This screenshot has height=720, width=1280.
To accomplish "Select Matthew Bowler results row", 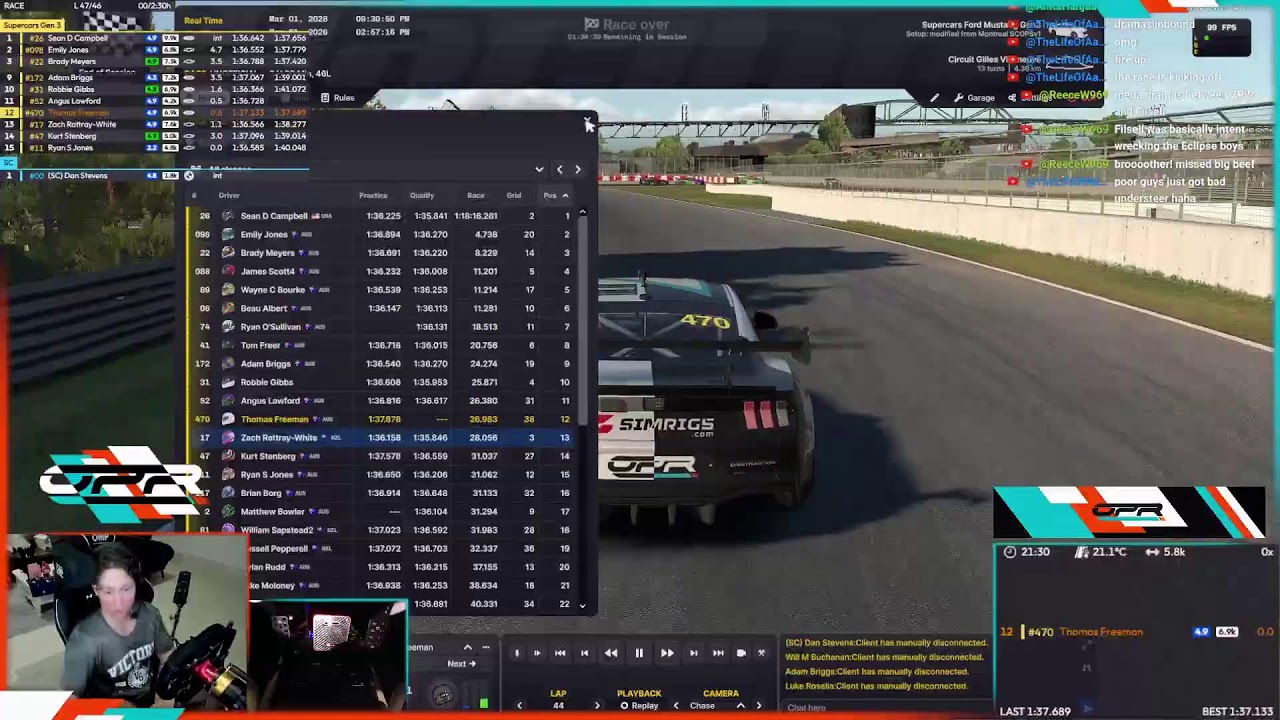I will pyautogui.click(x=381, y=511).
